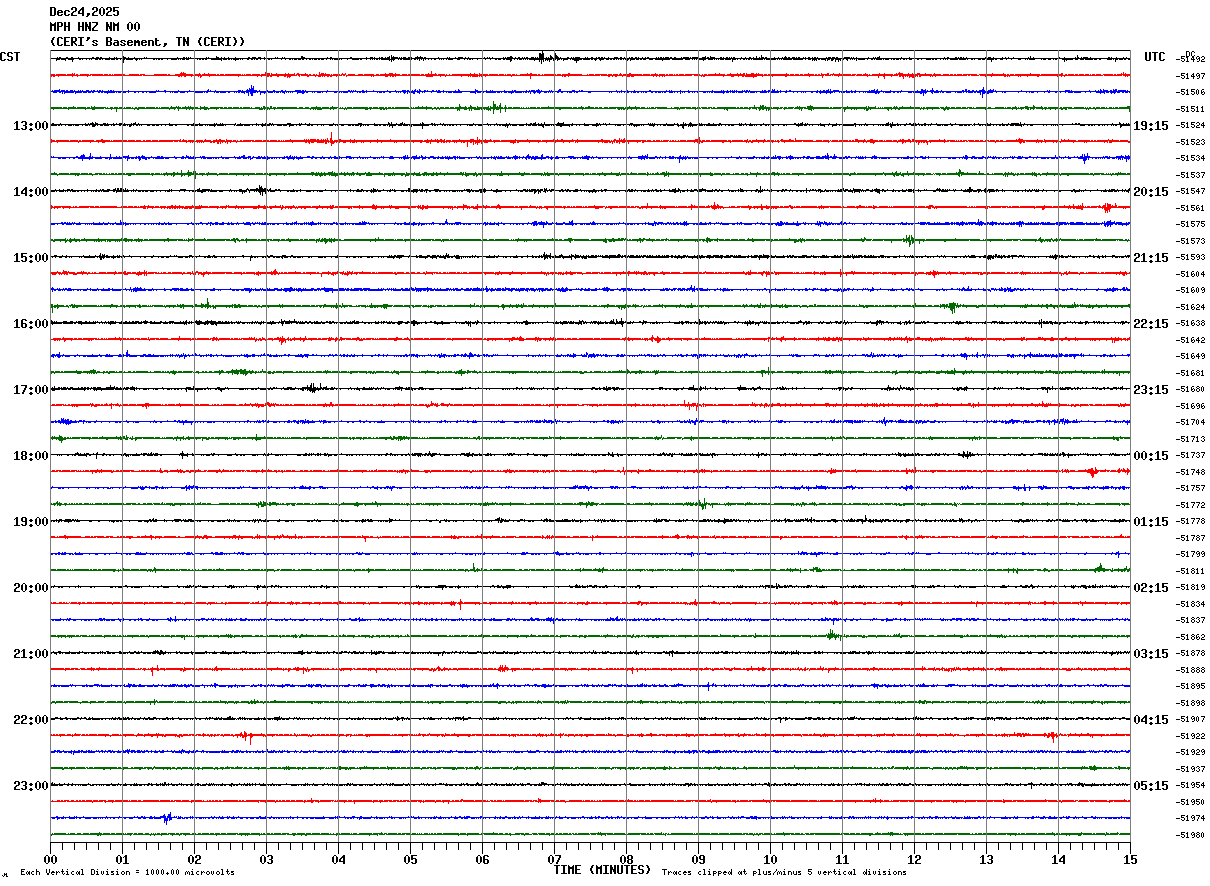Click DC offset value -51547
This screenshot has width=1210, height=886.
(x=1191, y=192)
